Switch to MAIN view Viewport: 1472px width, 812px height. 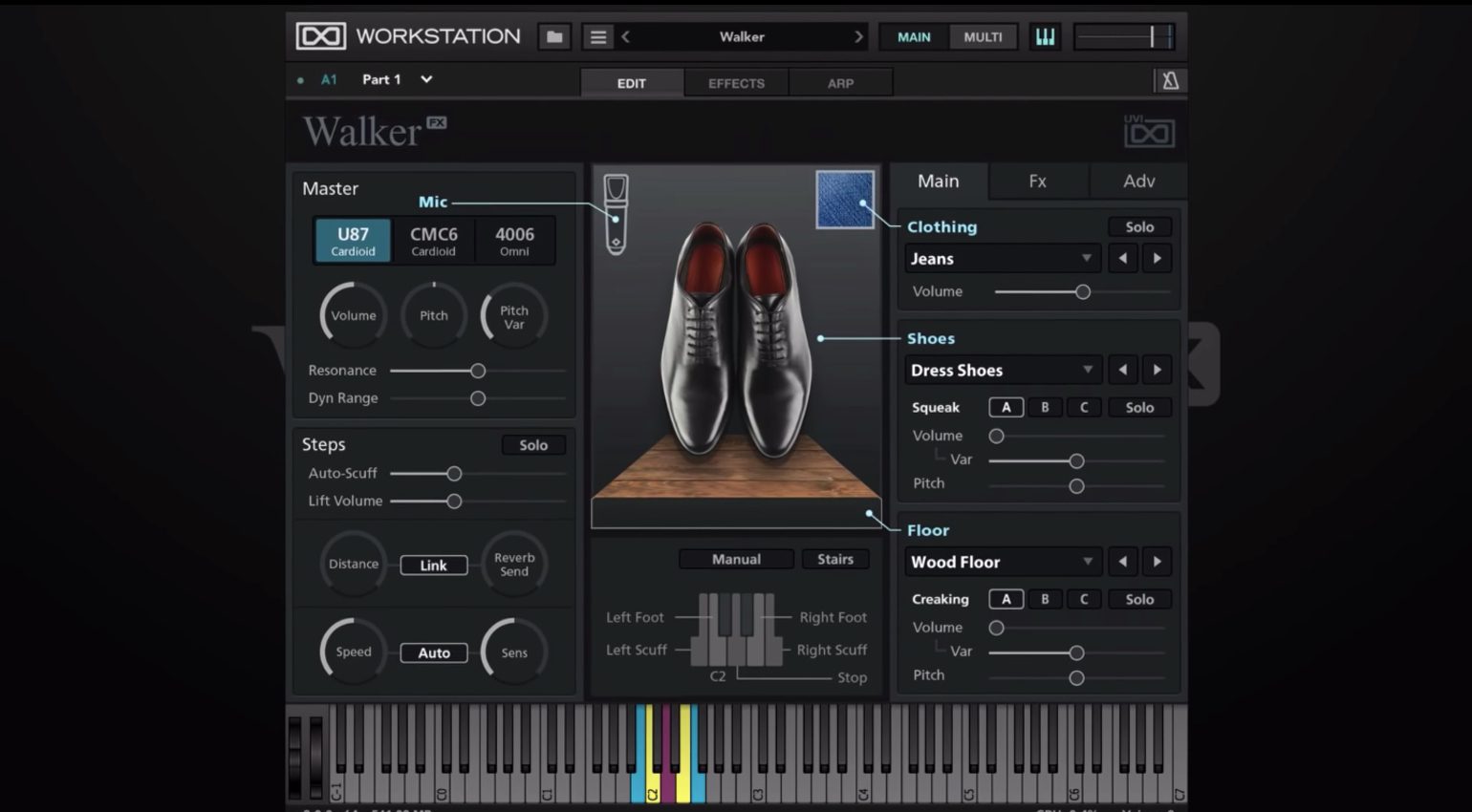pyautogui.click(x=914, y=37)
